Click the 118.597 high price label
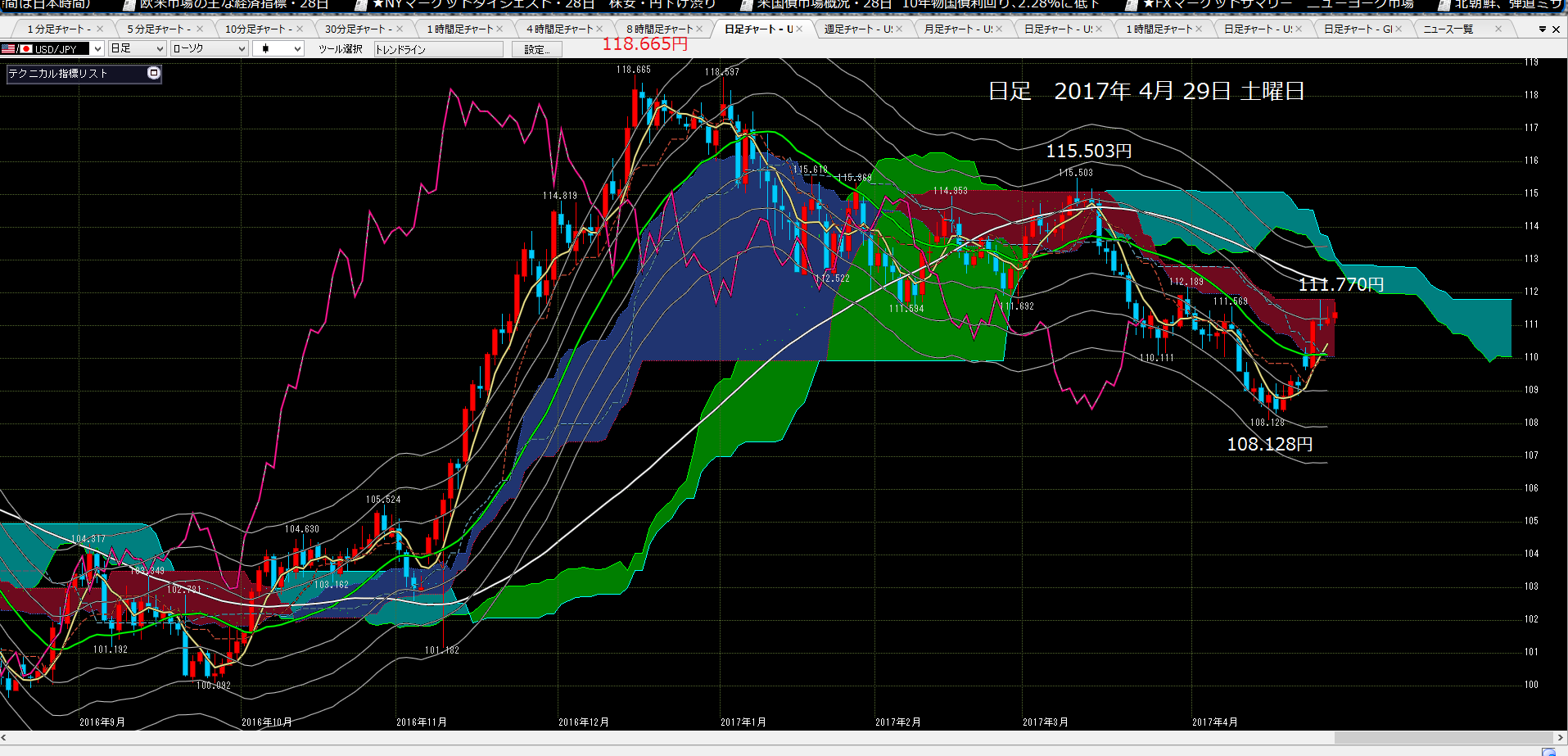The image size is (1568, 756). [x=722, y=72]
